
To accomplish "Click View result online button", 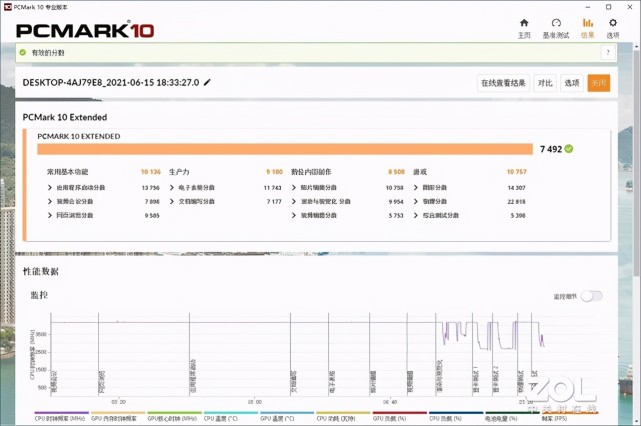I will click(x=503, y=83).
